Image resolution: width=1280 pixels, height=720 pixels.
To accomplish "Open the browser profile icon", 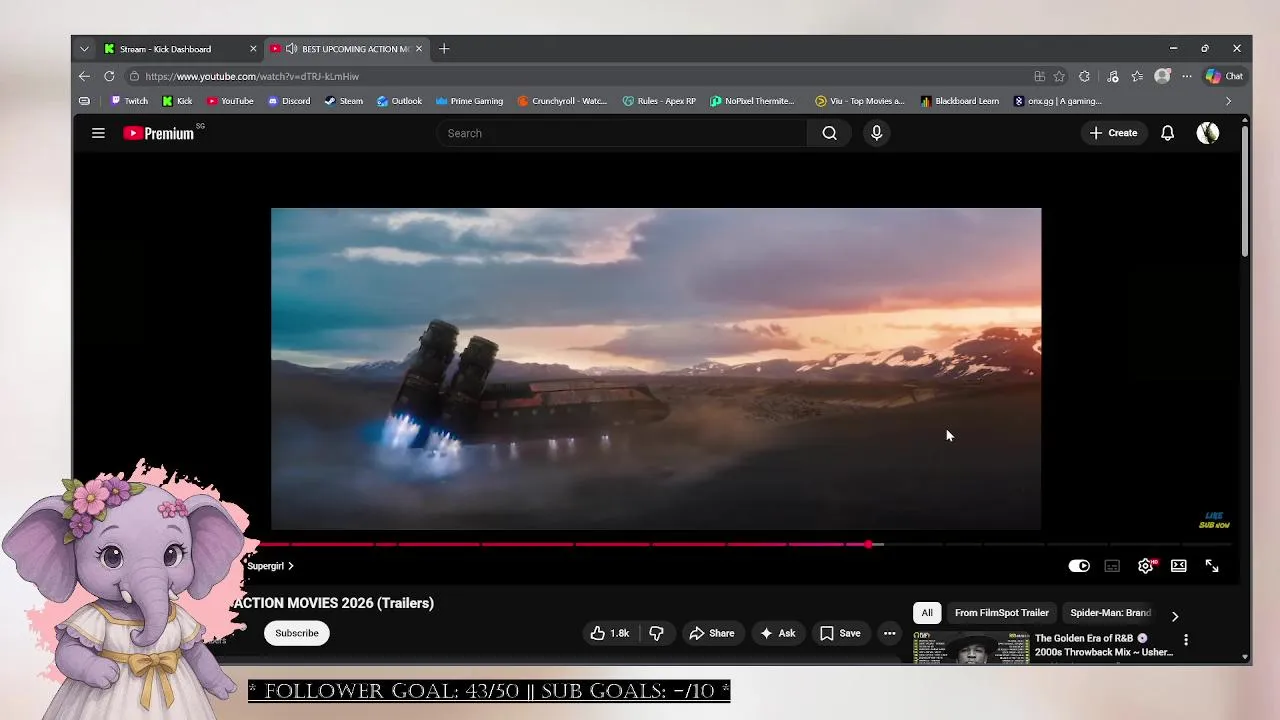I will (x=1162, y=76).
